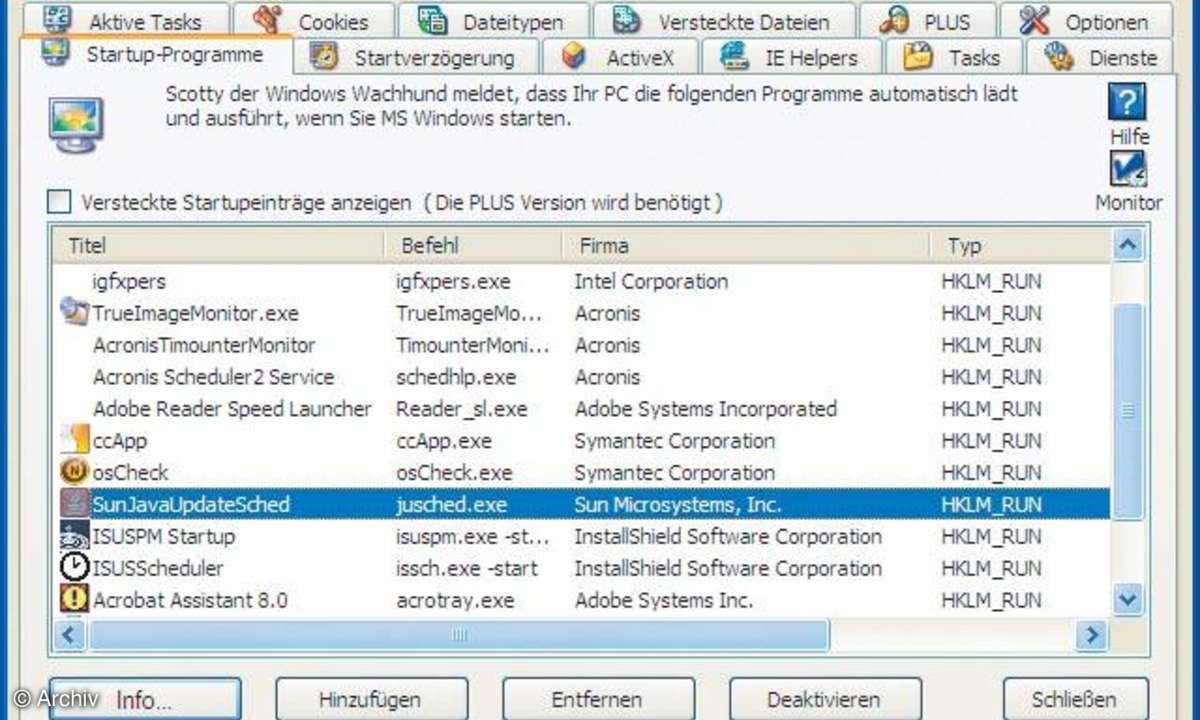Viewport: 1200px width, 720px height.
Task: Click osCheck.exe command cell
Action: 453,473
